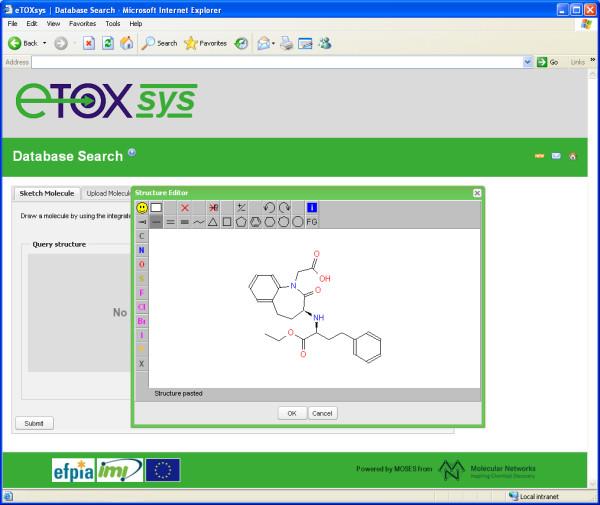Open the Favorites menu
Image resolution: width=600 pixels, height=505 pixels.
[81, 23]
